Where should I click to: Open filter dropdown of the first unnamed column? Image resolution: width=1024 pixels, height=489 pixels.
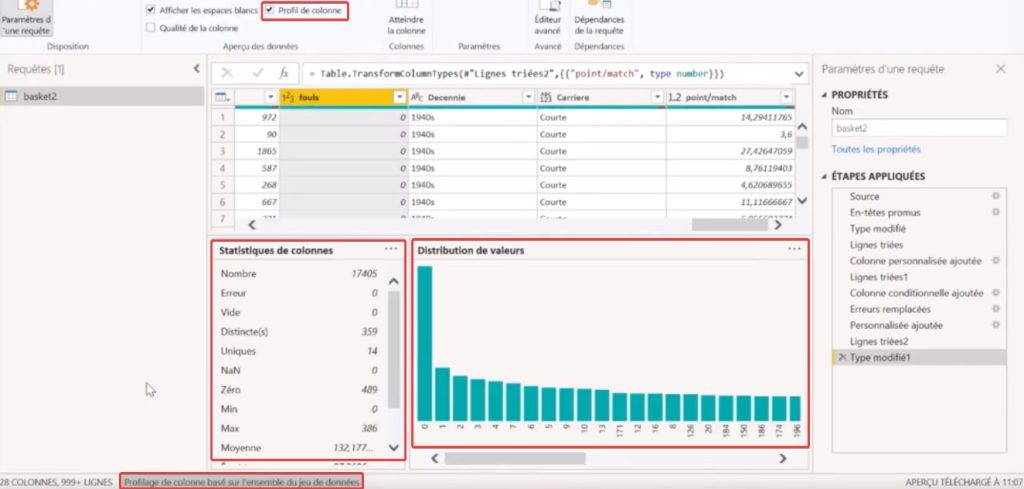coord(270,97)
